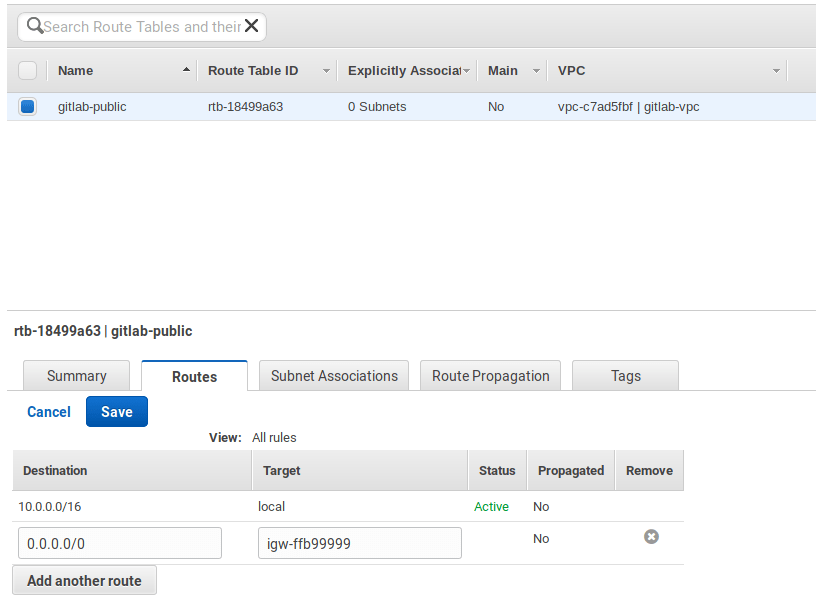Open the Route Propagation tab

tap(490, 376)
